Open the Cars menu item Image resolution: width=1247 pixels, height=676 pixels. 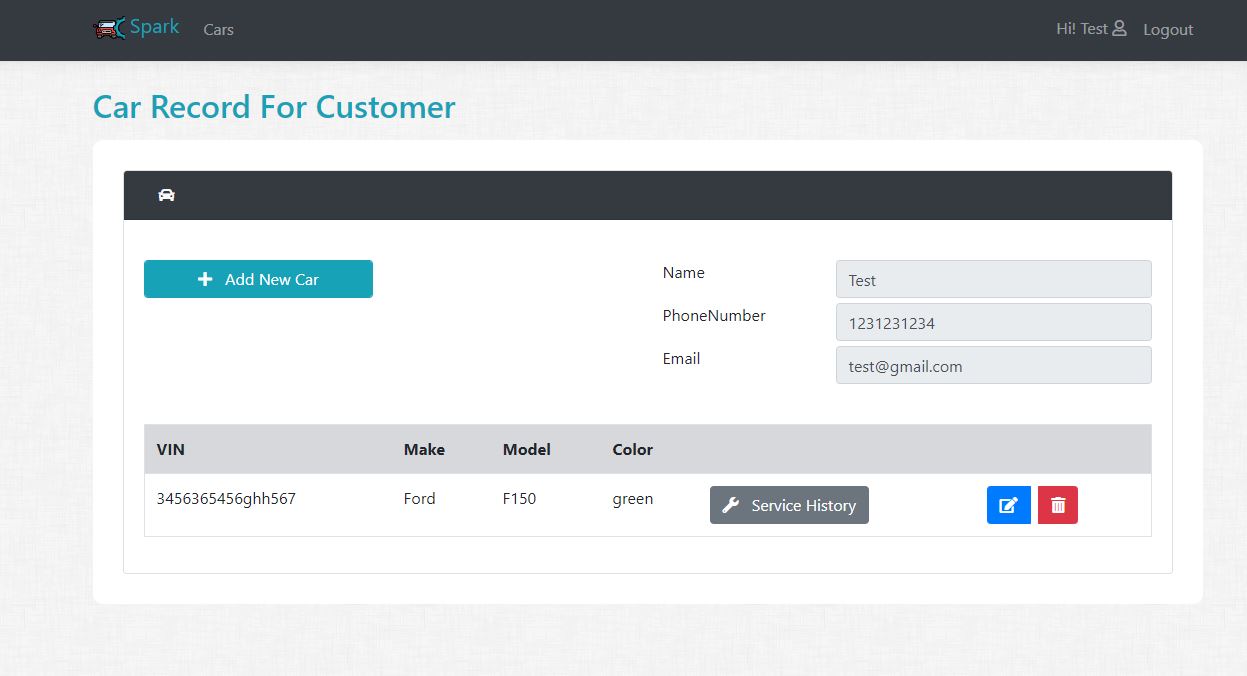coord(218,29)
